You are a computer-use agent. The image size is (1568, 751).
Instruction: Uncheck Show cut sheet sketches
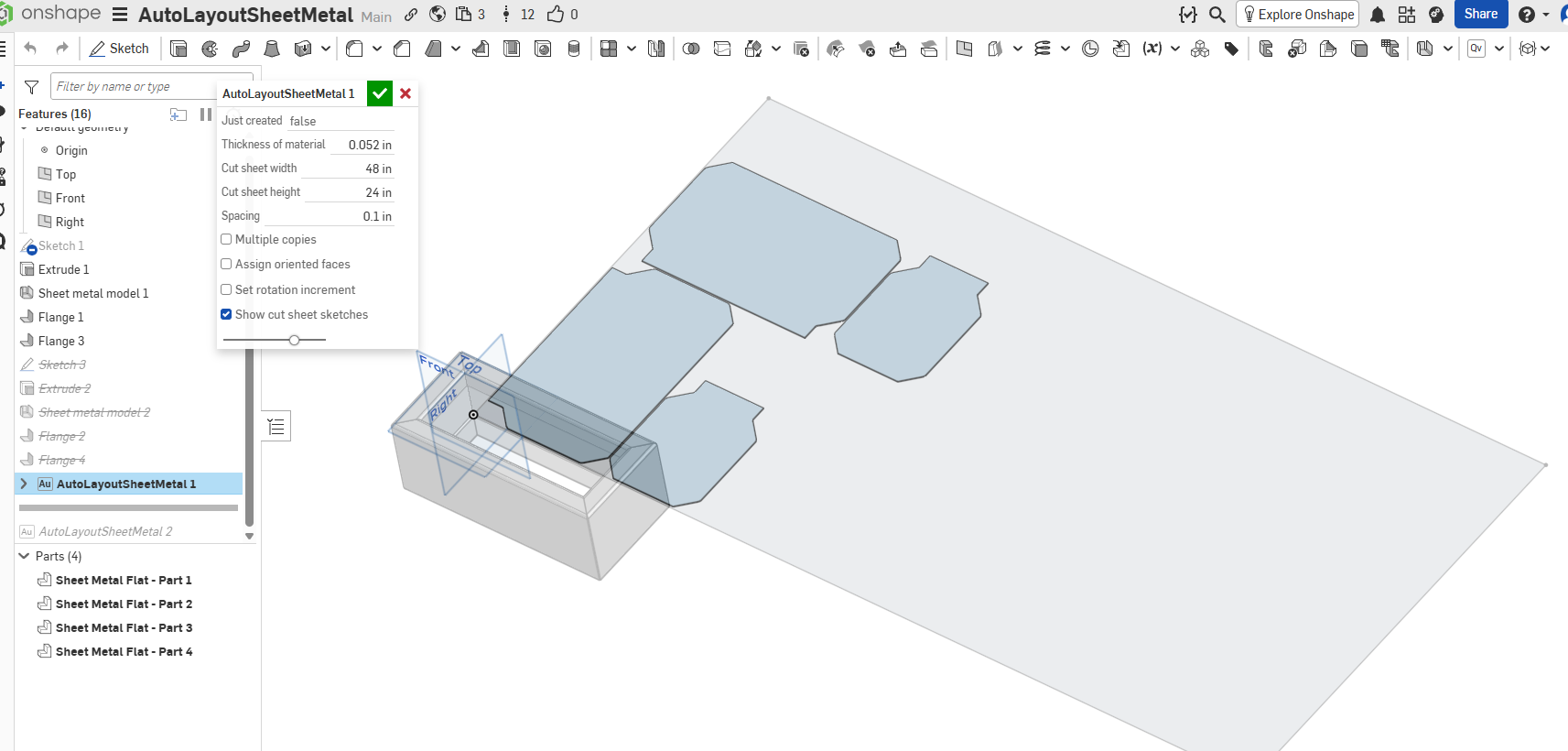point(226,314)
